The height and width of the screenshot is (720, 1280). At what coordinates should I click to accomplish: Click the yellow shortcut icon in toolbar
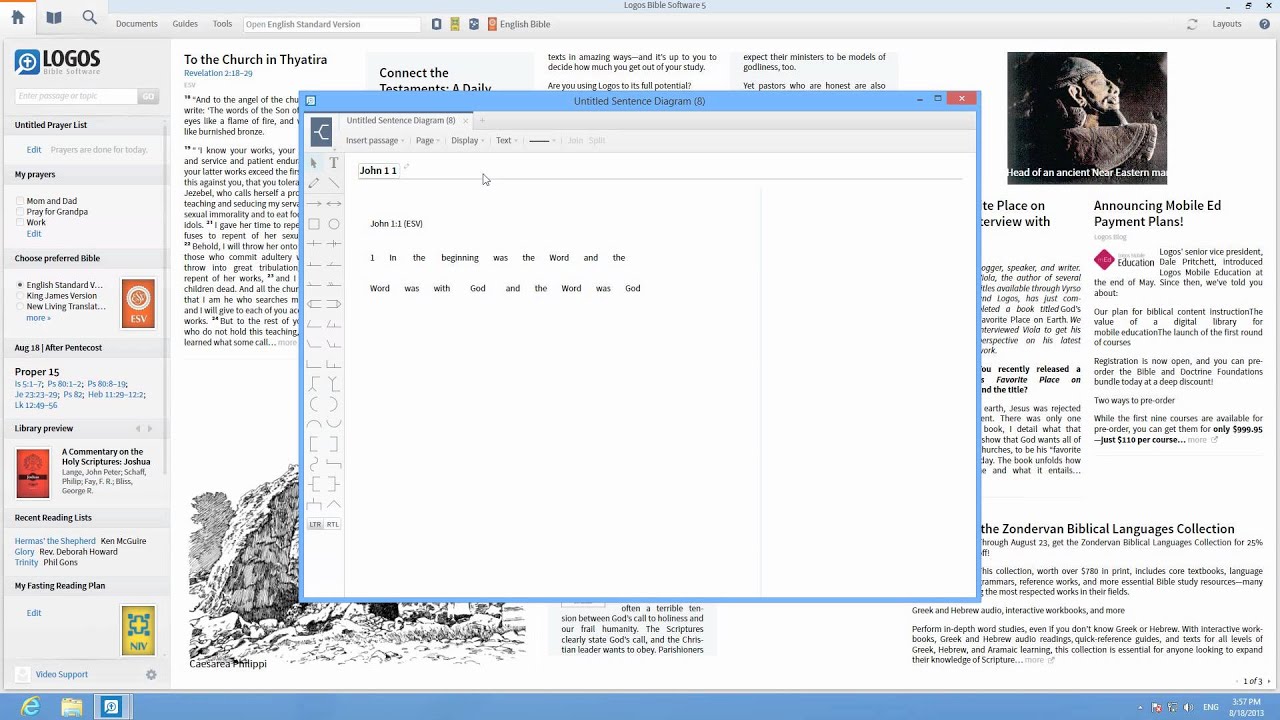(x=455, y=24)
